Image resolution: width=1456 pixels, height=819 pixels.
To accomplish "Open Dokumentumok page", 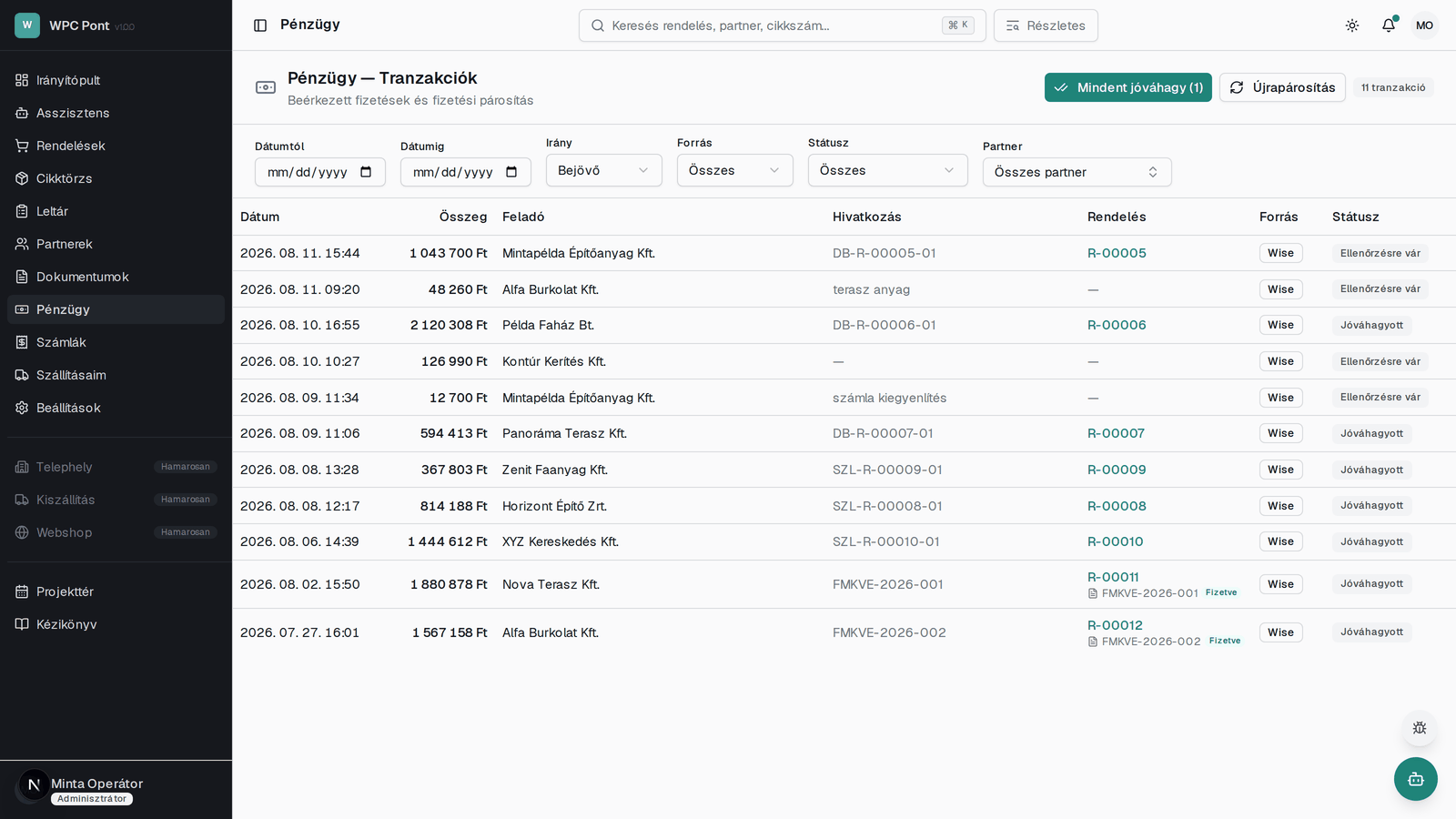I will click(116, 277).
